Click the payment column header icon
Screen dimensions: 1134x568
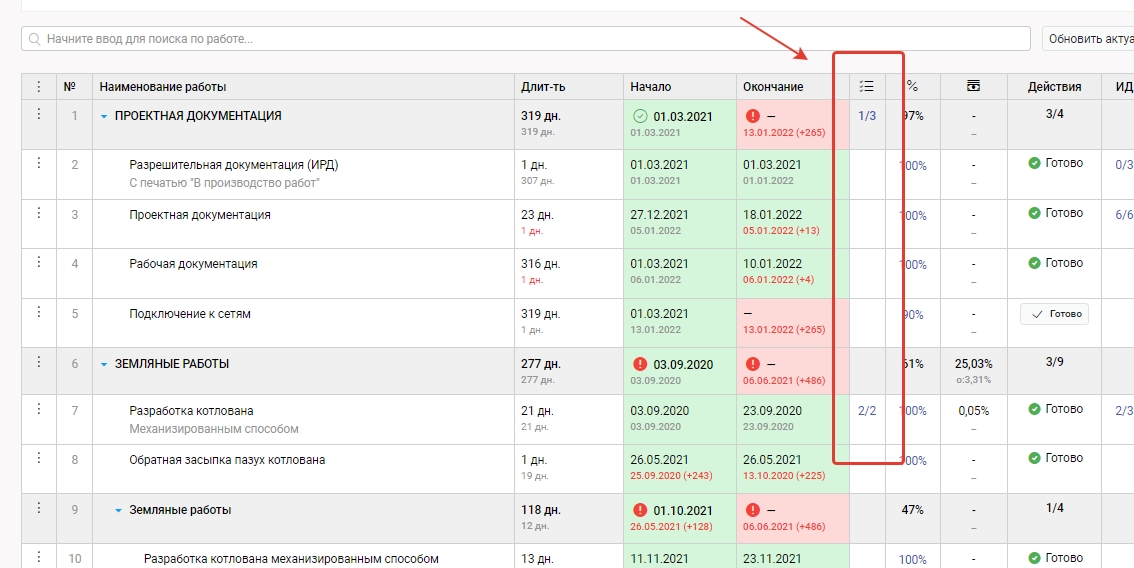click(973, 87)
